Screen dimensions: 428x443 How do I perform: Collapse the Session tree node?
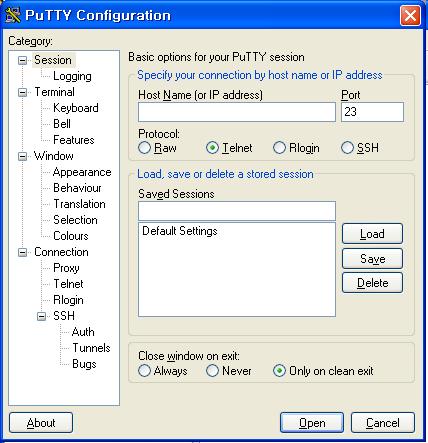22,60
